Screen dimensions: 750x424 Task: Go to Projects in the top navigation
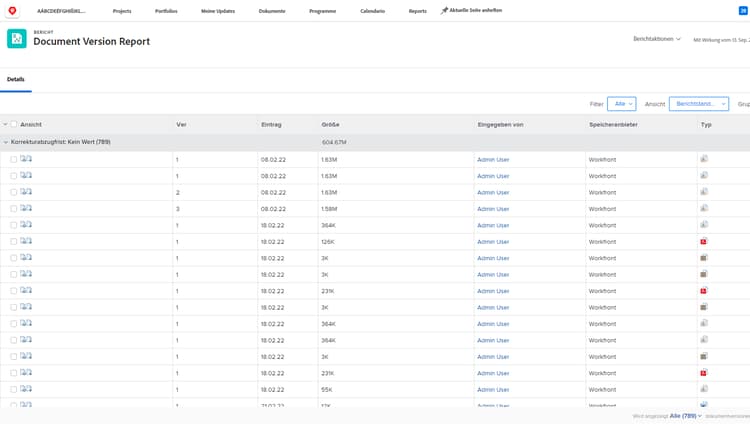[x=122, y=10]
